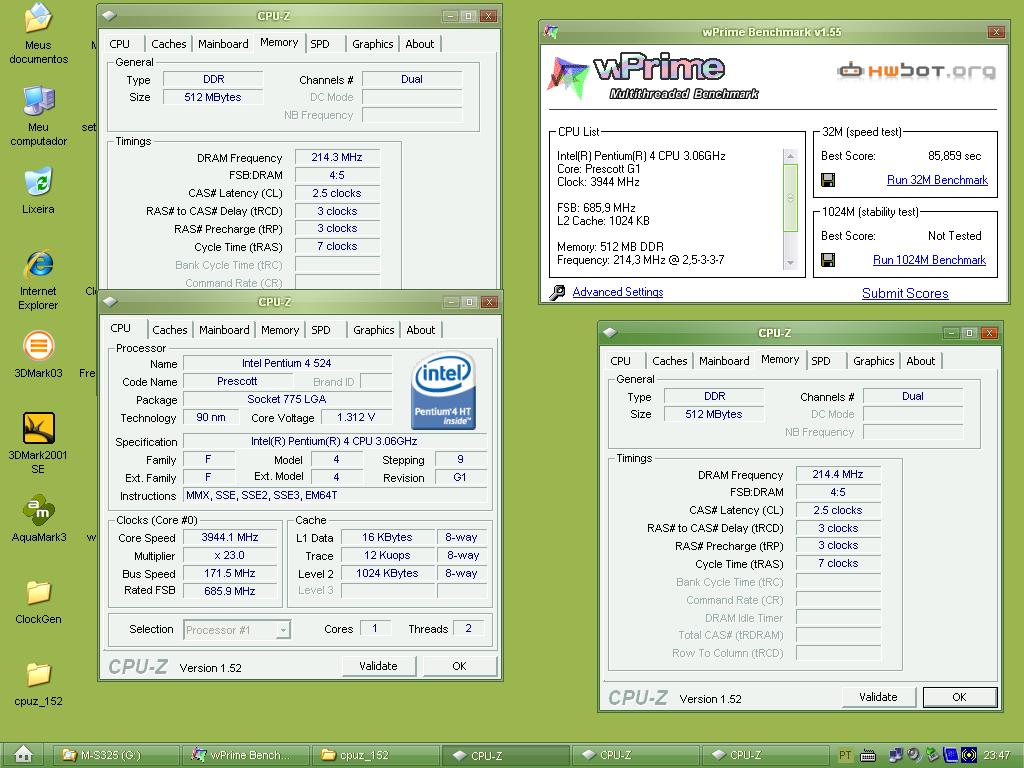Screen dimensions: 1024x768
Task: Click Core Voltage value 1.312 V
Action: [x=356, y=417]
